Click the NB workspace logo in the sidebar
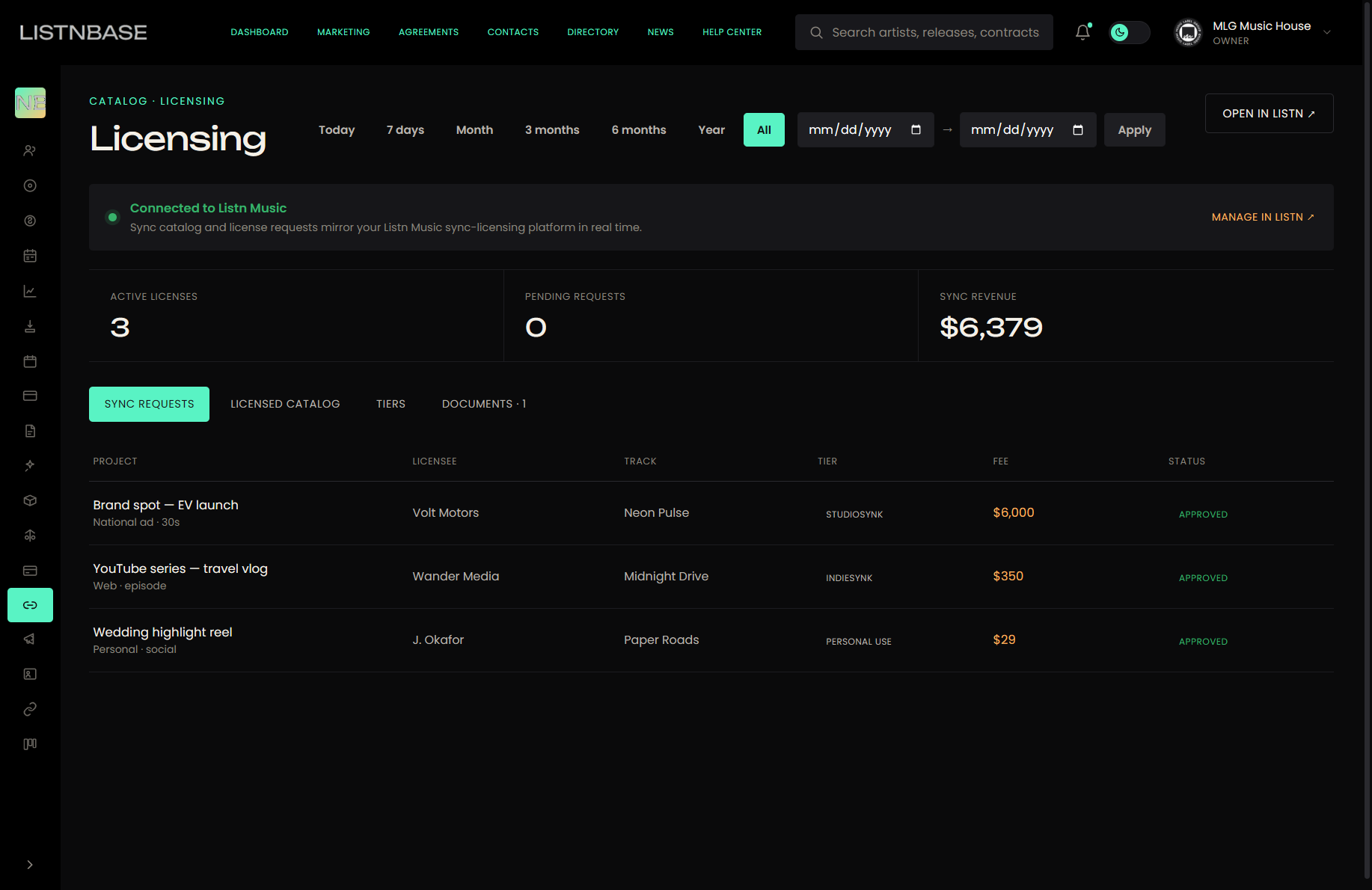1372x890 pixels. click(x=30, y=103)
